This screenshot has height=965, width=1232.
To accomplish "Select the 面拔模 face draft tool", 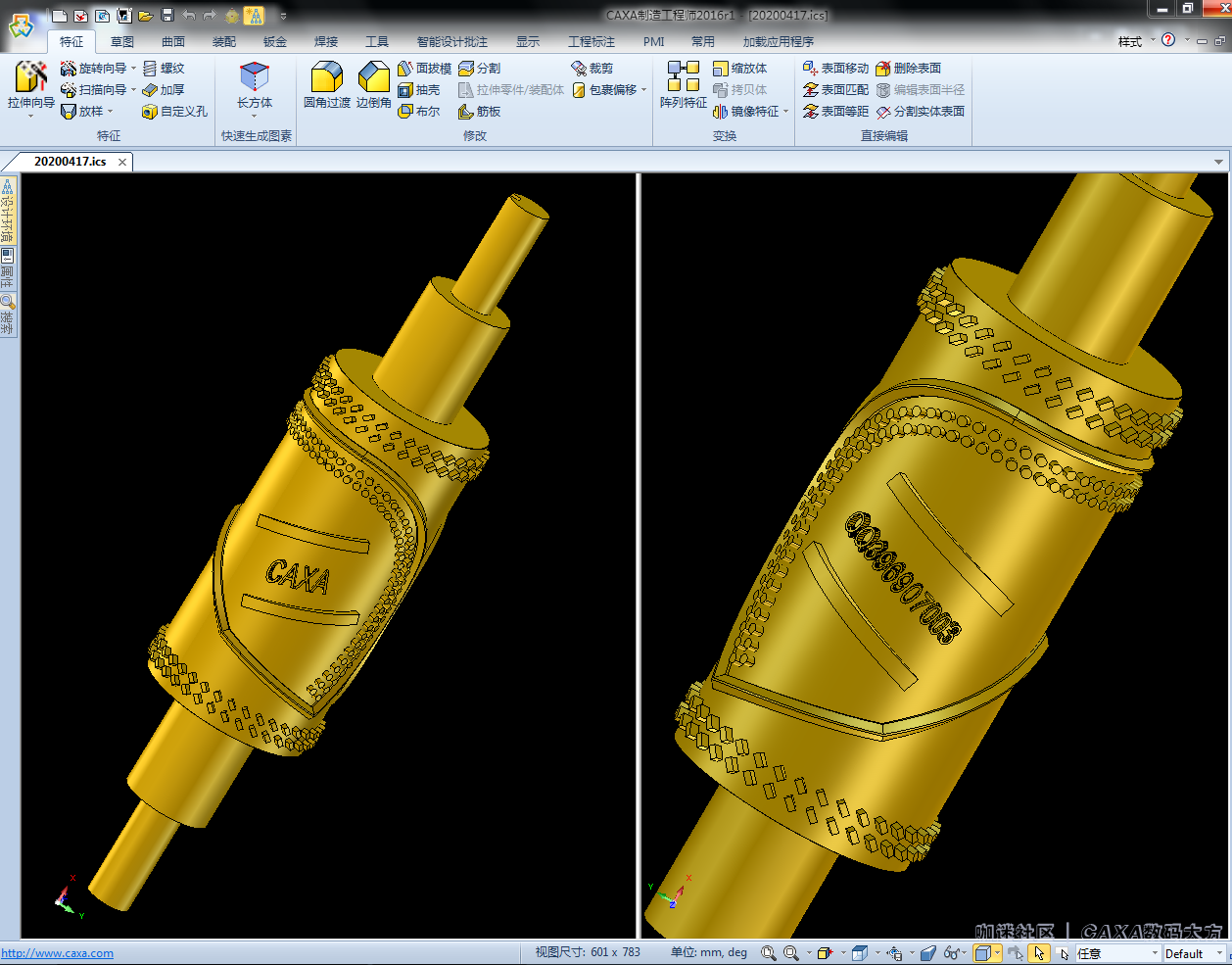I will point(425,69).
